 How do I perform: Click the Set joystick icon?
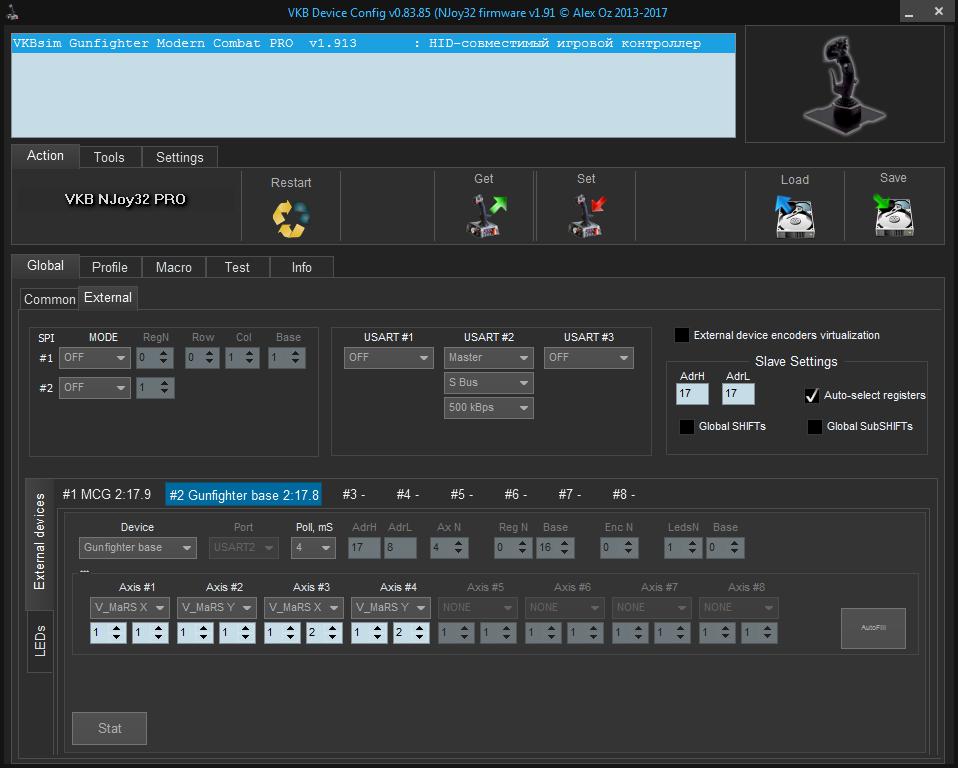click(587, 215)
